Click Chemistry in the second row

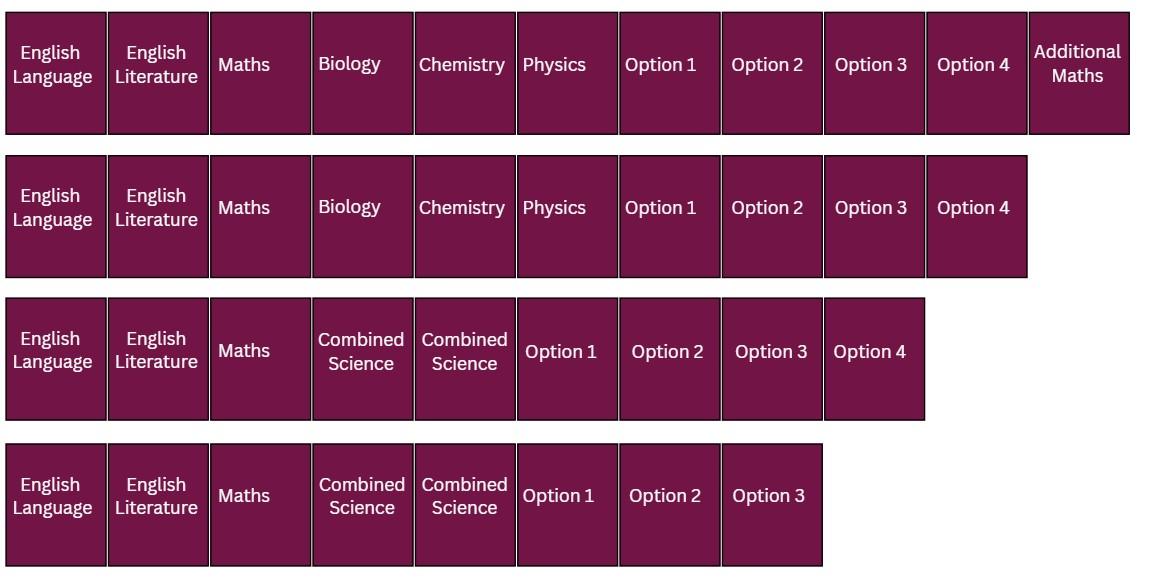pyautogui.click(x=465, y=216)
